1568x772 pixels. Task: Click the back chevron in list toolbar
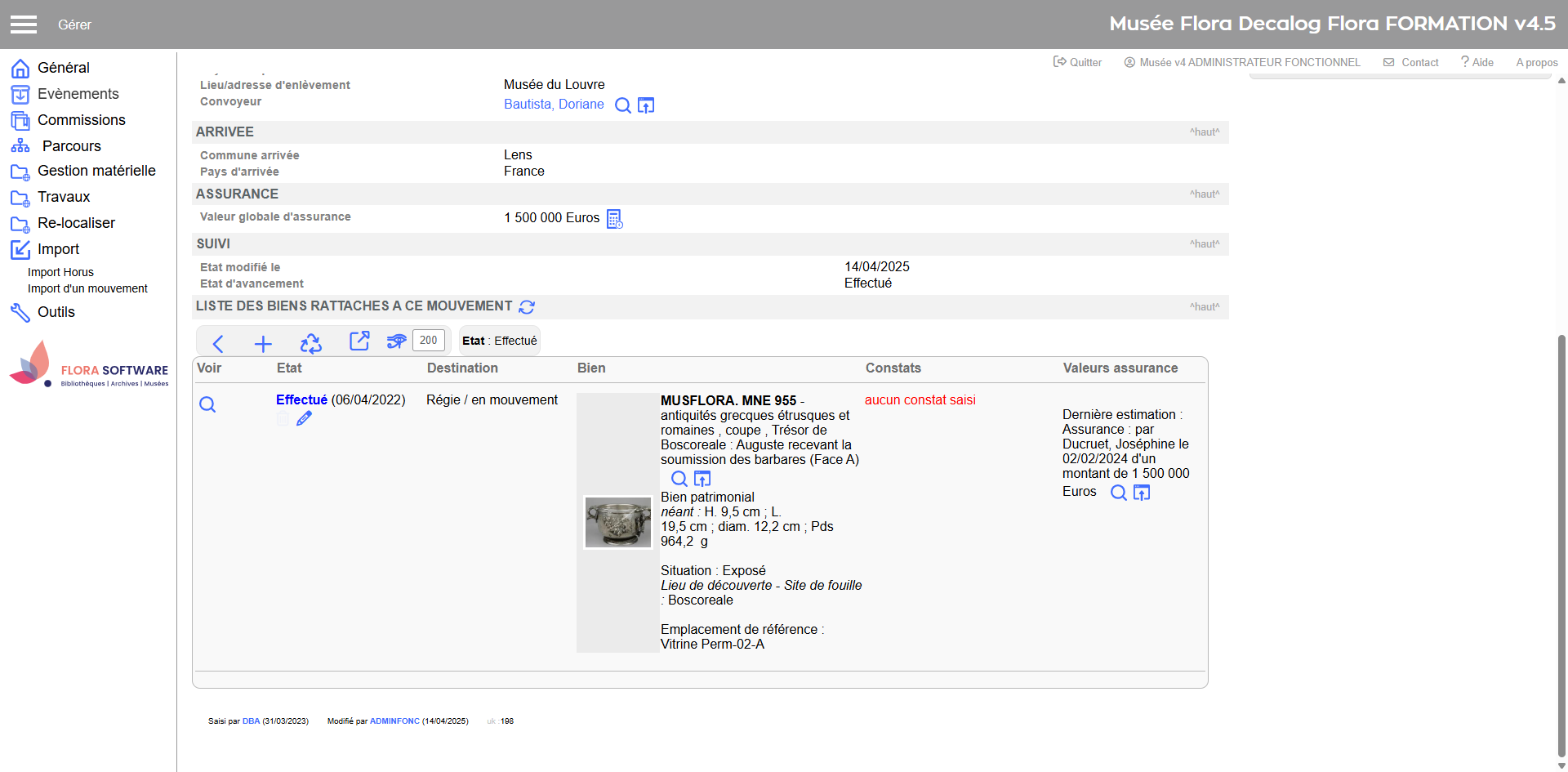point(218,343)
